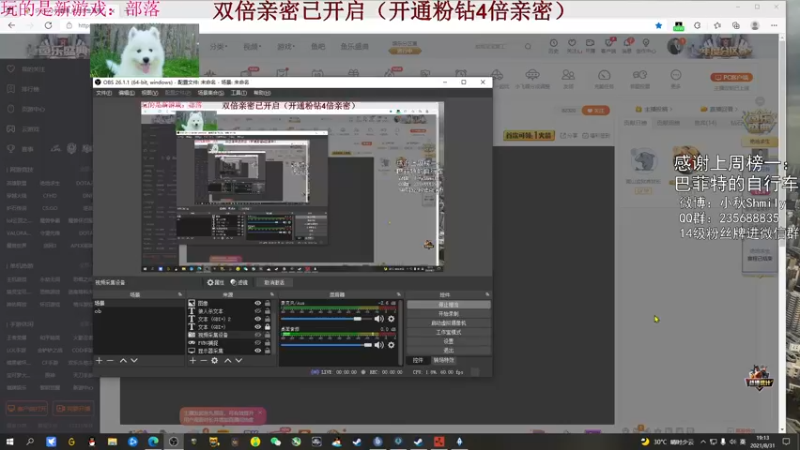Click the orange PC客户端 download button
The width and height of the screenshot is (800, 450).
731,77
